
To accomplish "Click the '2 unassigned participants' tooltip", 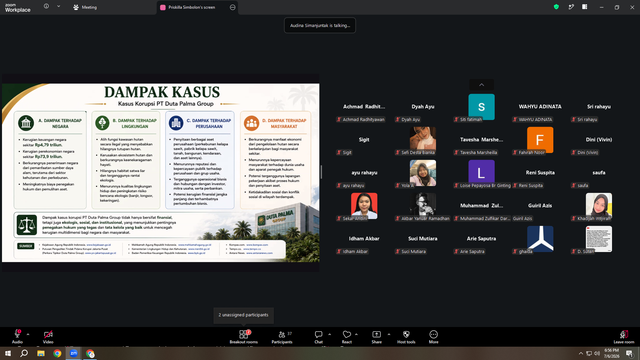I will 243,315.
